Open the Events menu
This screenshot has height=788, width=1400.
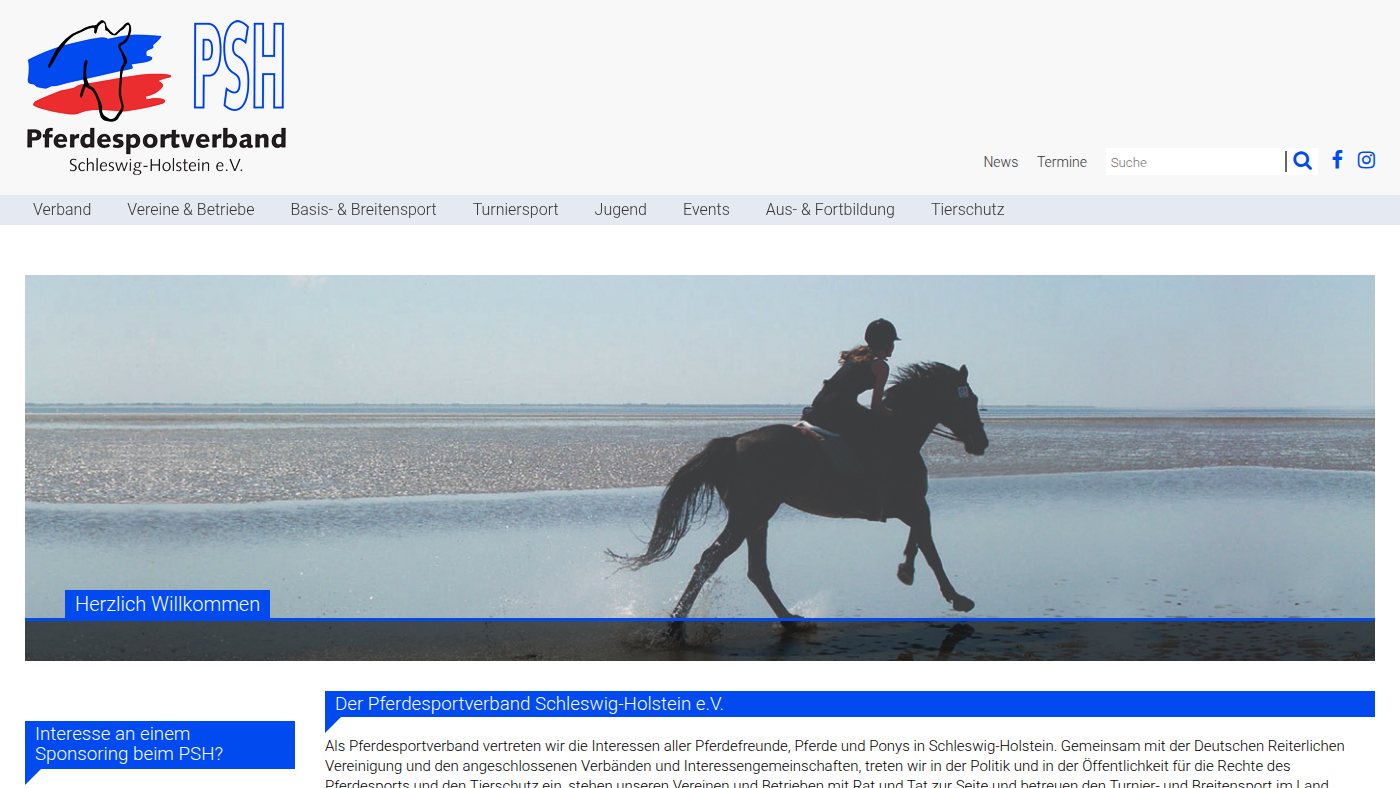click(706, 210)
